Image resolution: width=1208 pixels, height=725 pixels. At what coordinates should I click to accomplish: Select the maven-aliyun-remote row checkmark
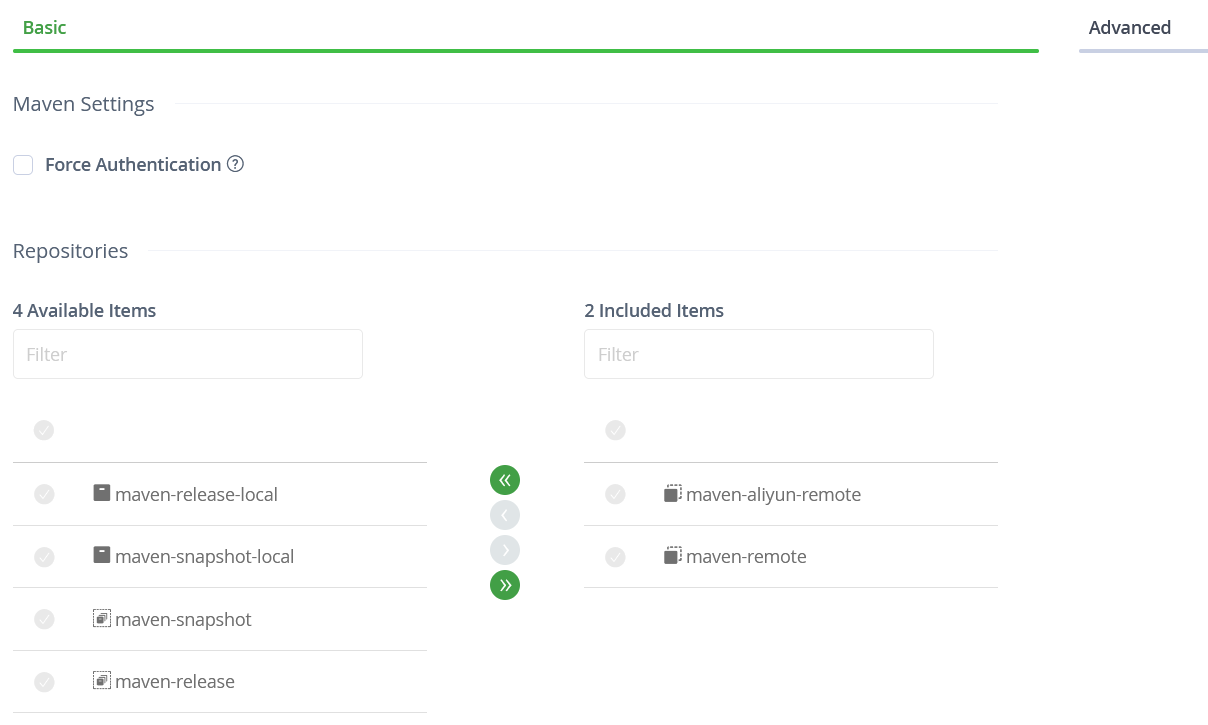[615, 494]
